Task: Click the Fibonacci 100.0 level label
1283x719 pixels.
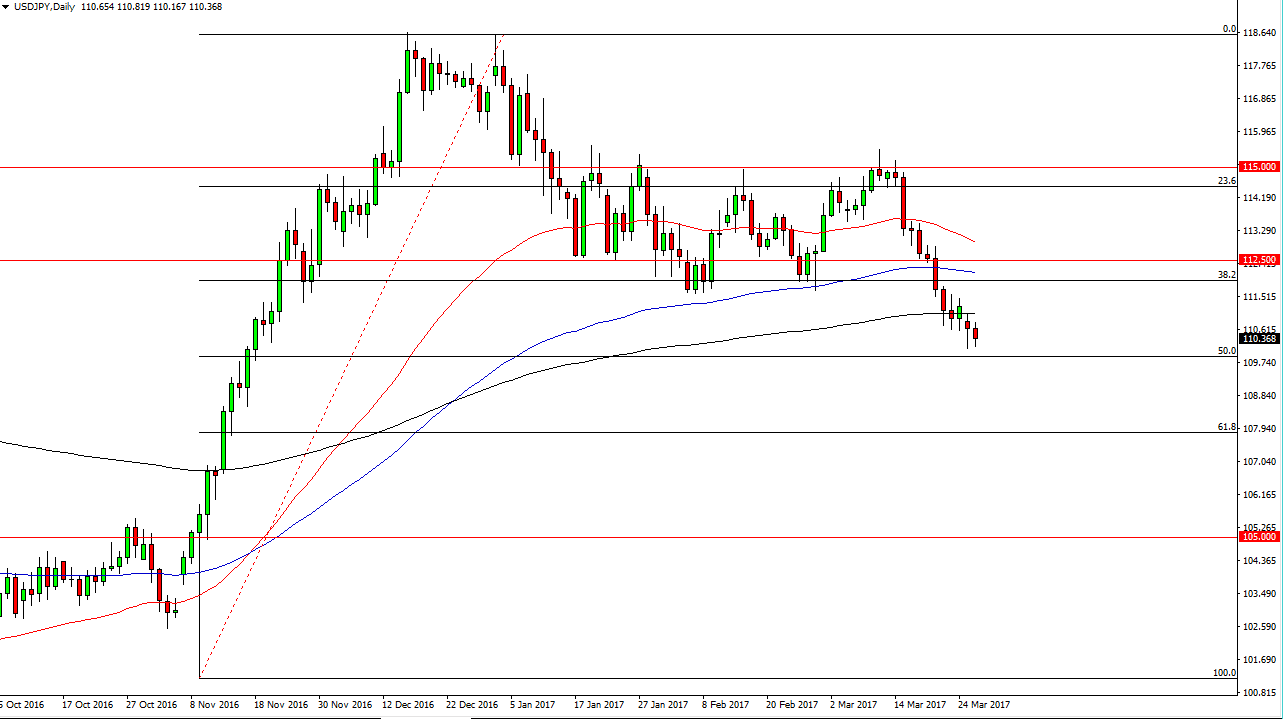Action: tap(1224, 673)
